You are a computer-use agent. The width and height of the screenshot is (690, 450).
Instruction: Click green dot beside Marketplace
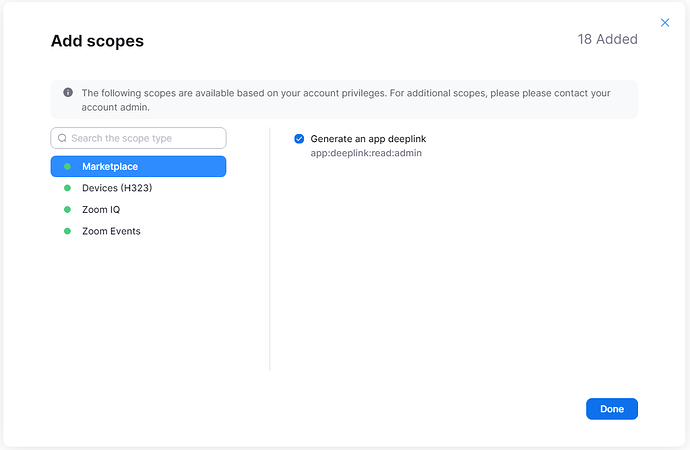point(67,167)
